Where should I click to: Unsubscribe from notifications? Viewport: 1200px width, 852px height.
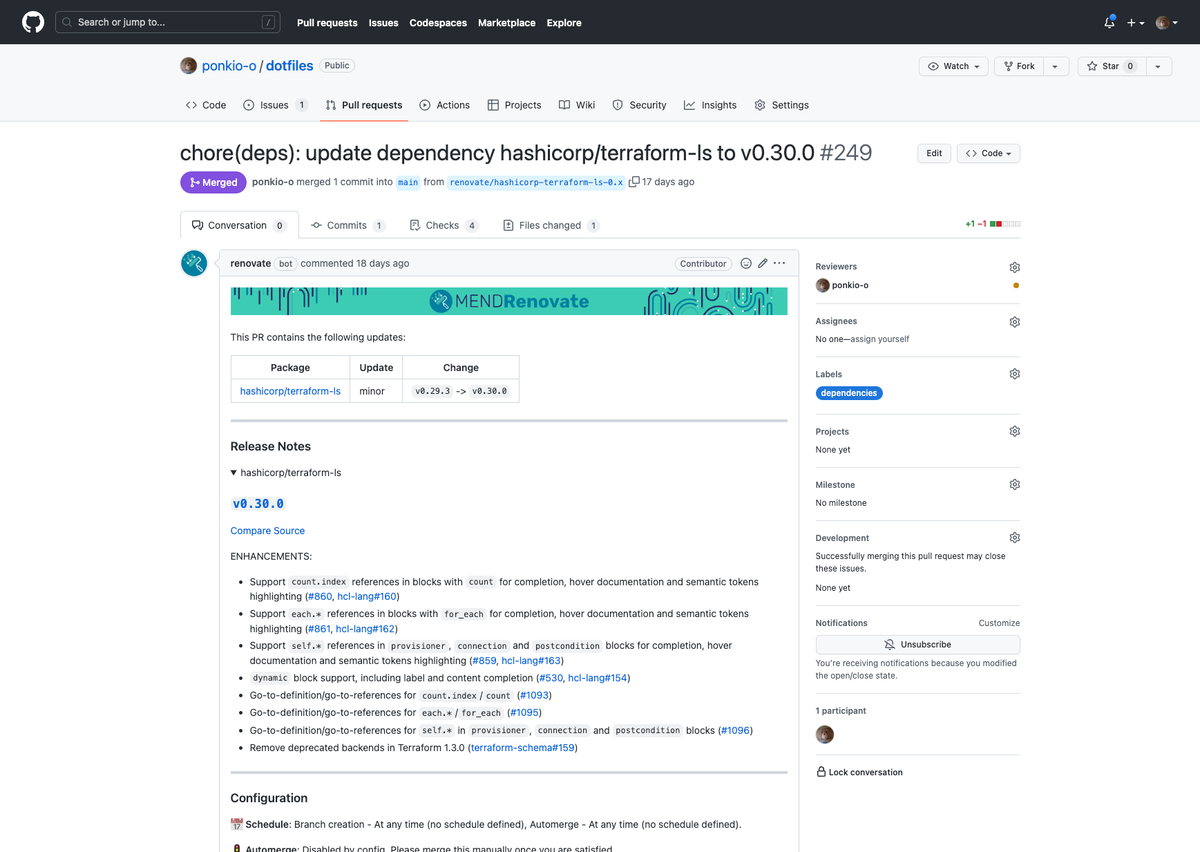point(918,645)
